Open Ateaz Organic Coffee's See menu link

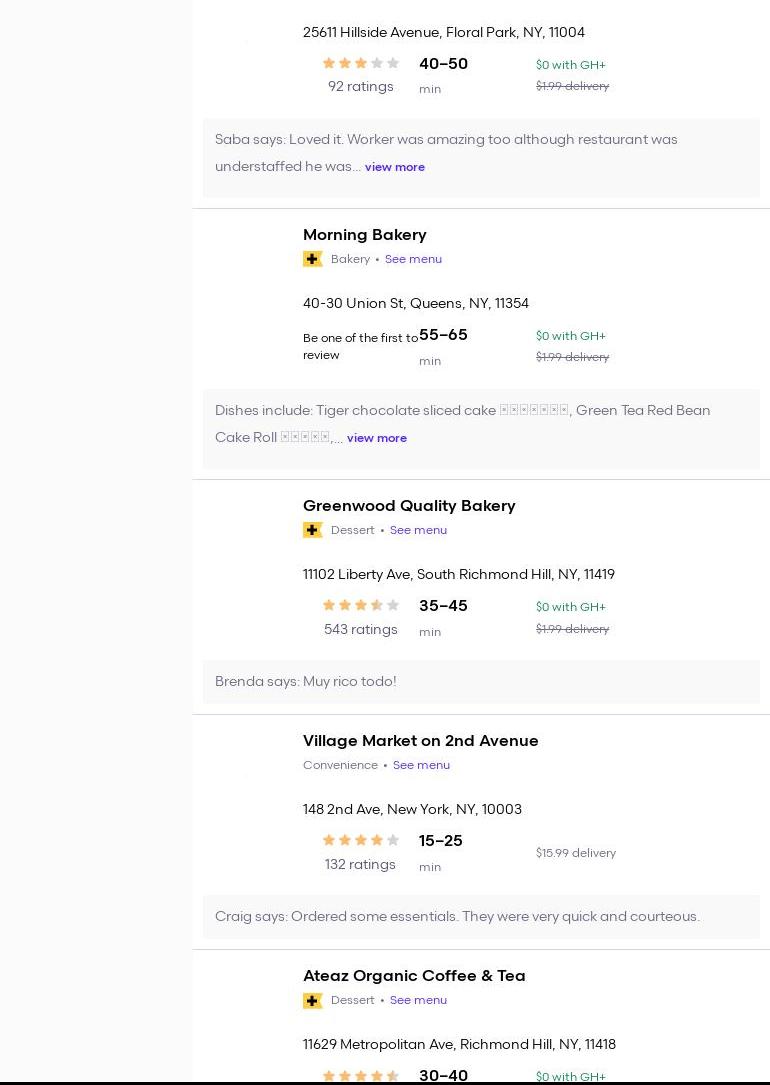[418, 1000]
